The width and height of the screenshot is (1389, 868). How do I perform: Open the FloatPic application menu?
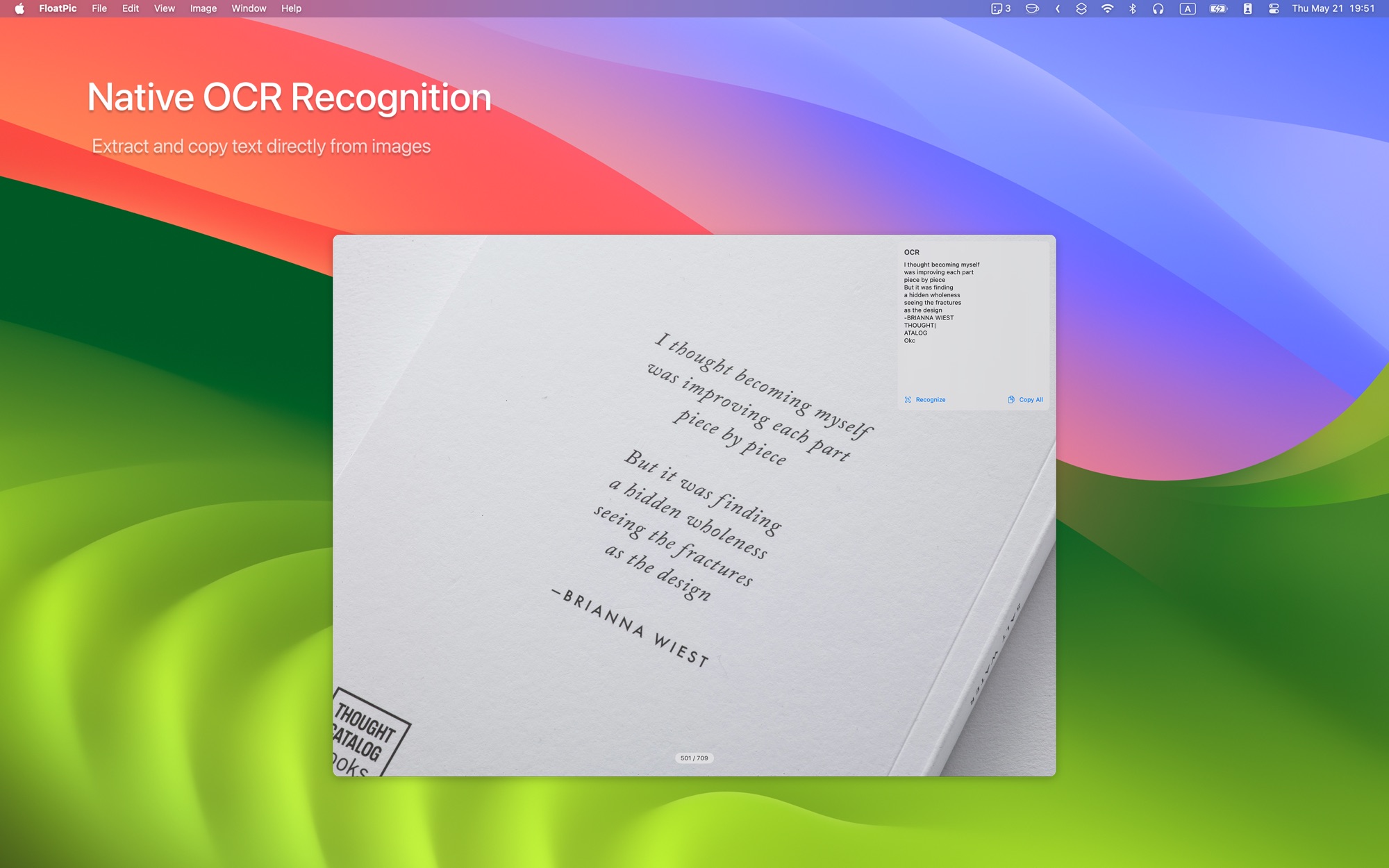point(58,8)
